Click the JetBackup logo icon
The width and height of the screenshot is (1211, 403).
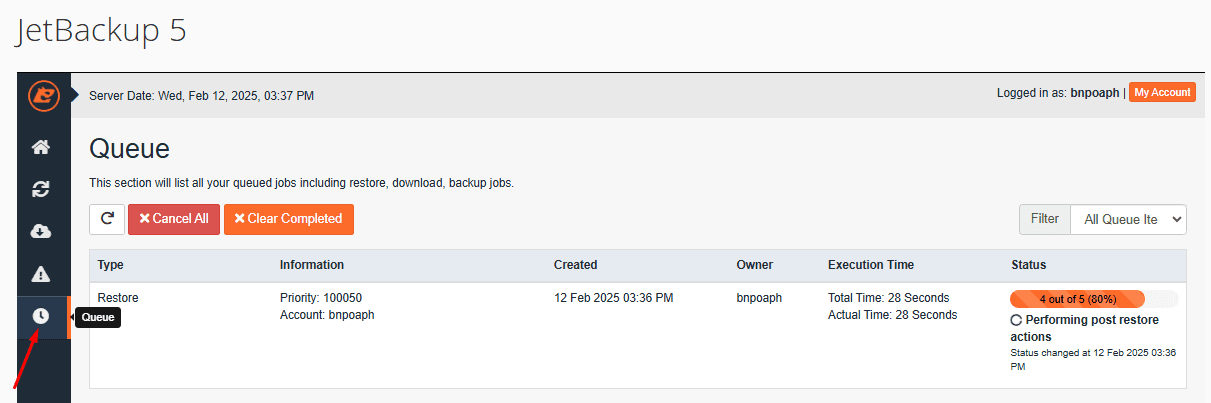43,95
